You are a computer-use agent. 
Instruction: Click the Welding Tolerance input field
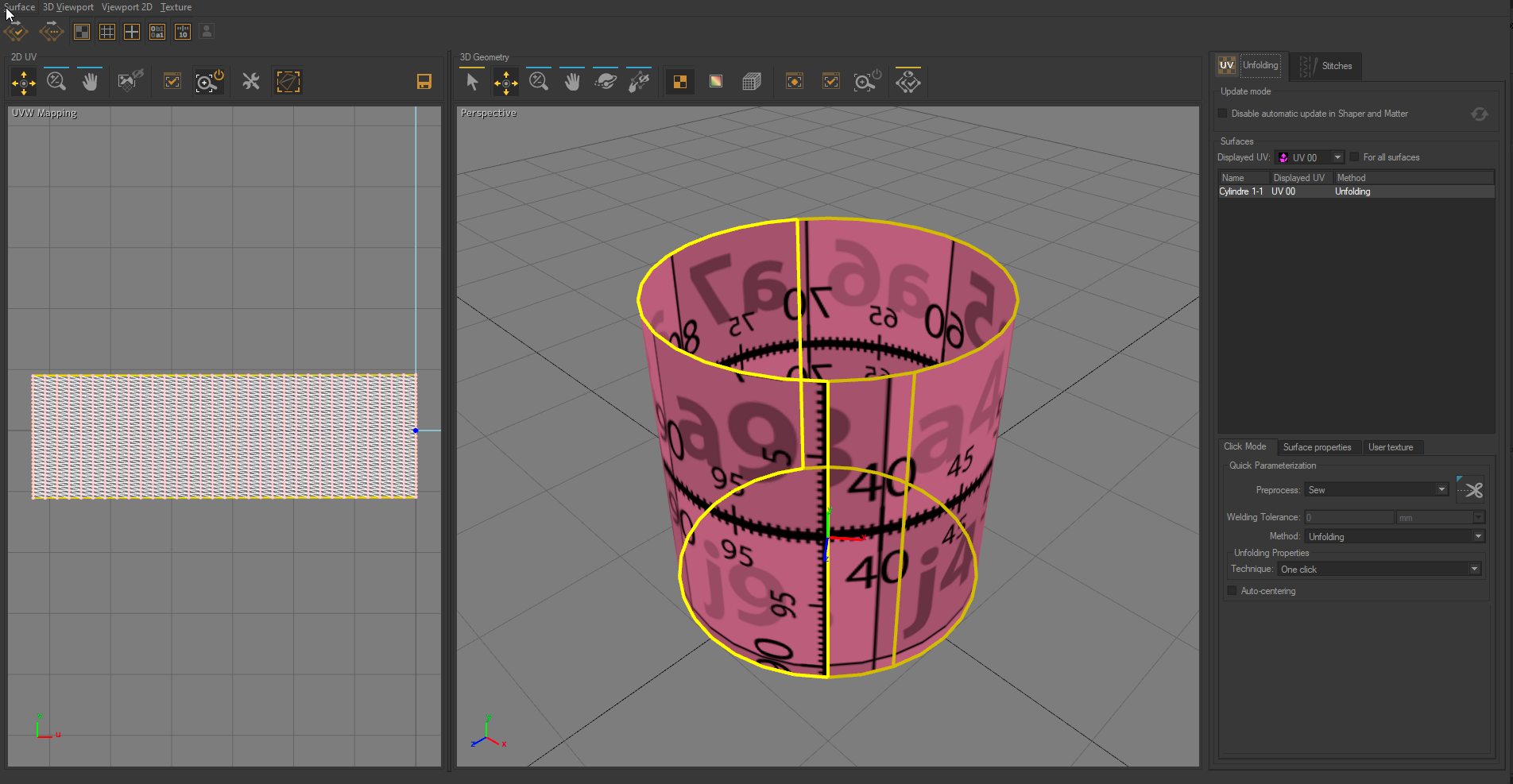[x=1349, y=516]
